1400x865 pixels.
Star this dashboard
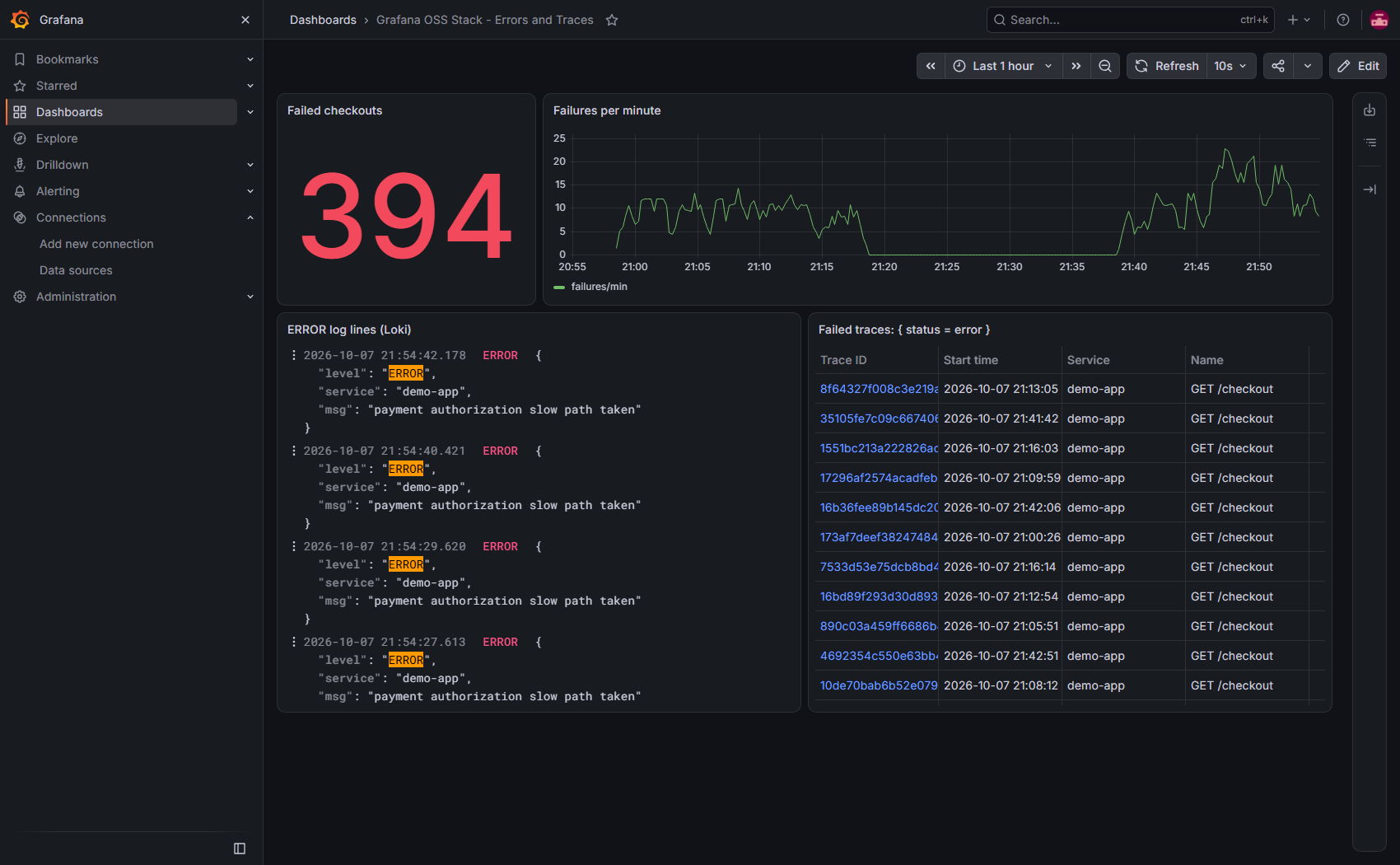612,20
